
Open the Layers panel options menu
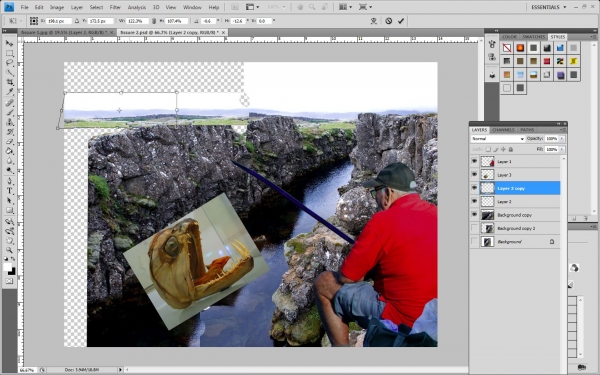(x=562, y=130)
